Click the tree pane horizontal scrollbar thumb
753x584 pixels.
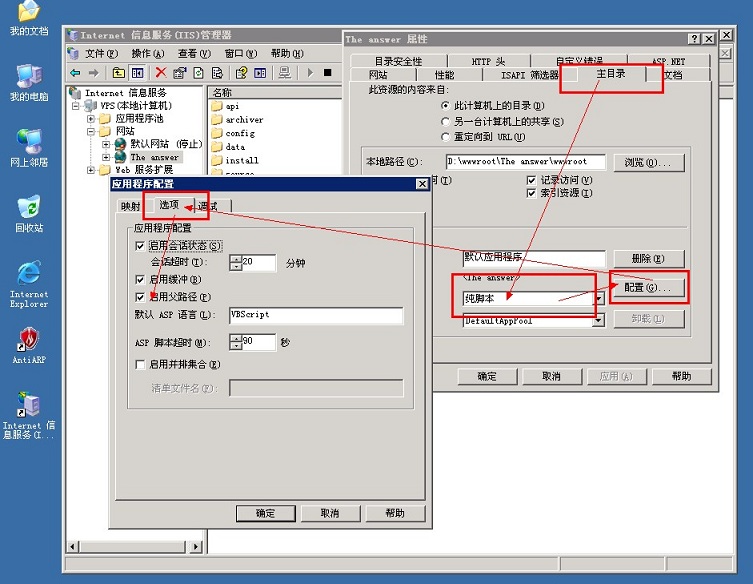tap(133, 547)
